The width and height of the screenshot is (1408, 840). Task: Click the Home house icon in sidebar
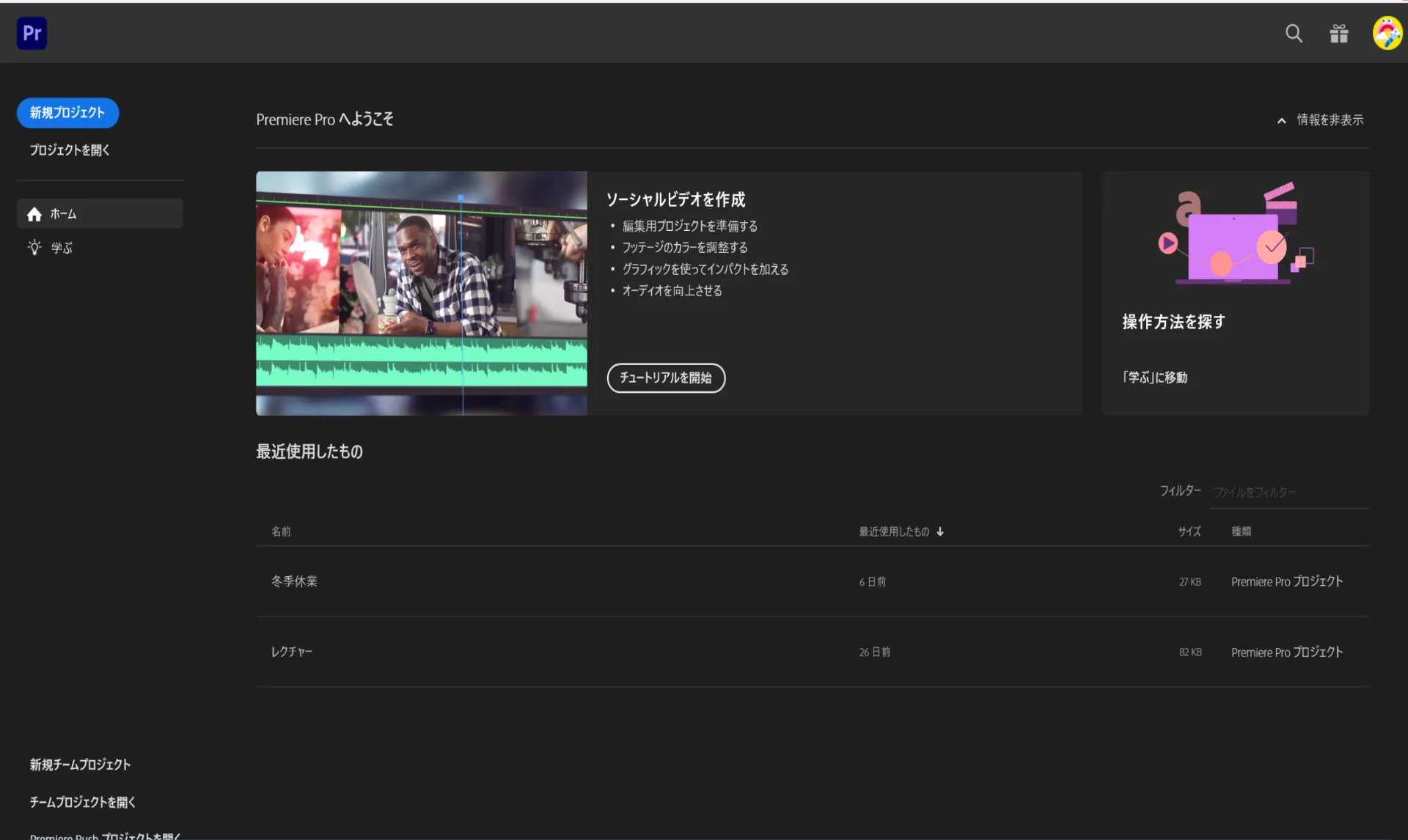(34, 214)
